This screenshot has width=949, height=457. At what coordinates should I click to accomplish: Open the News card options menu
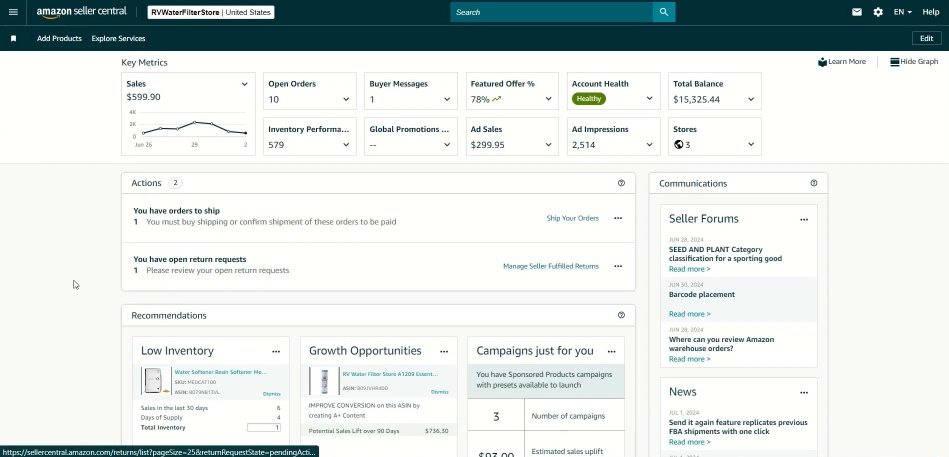click(804, 392)
